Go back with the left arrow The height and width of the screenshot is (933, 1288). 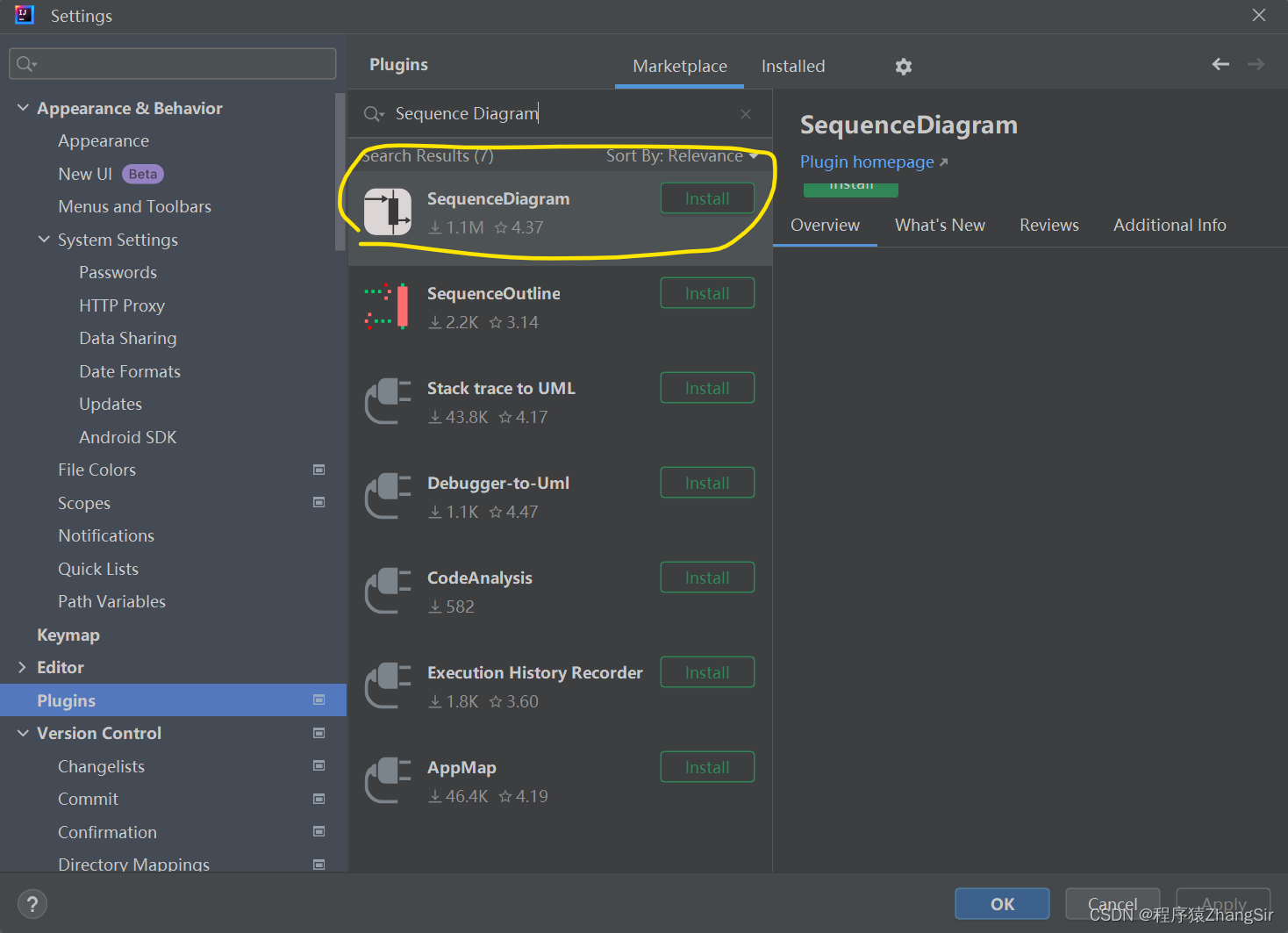(x=1220, y=64)
